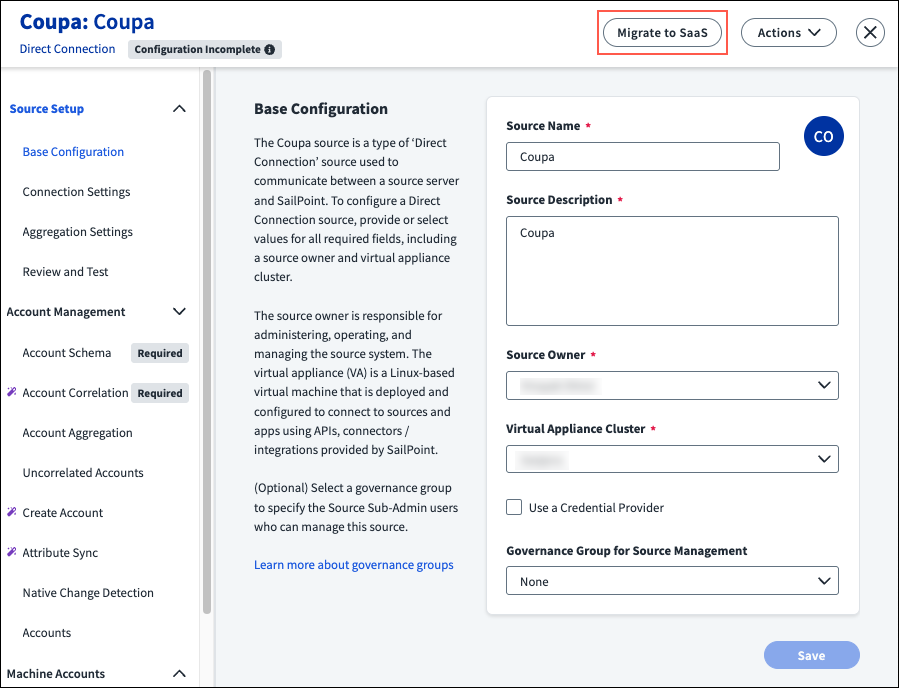Click the Coupa: Coupa title
899x688 pixels.
[87, 22]
